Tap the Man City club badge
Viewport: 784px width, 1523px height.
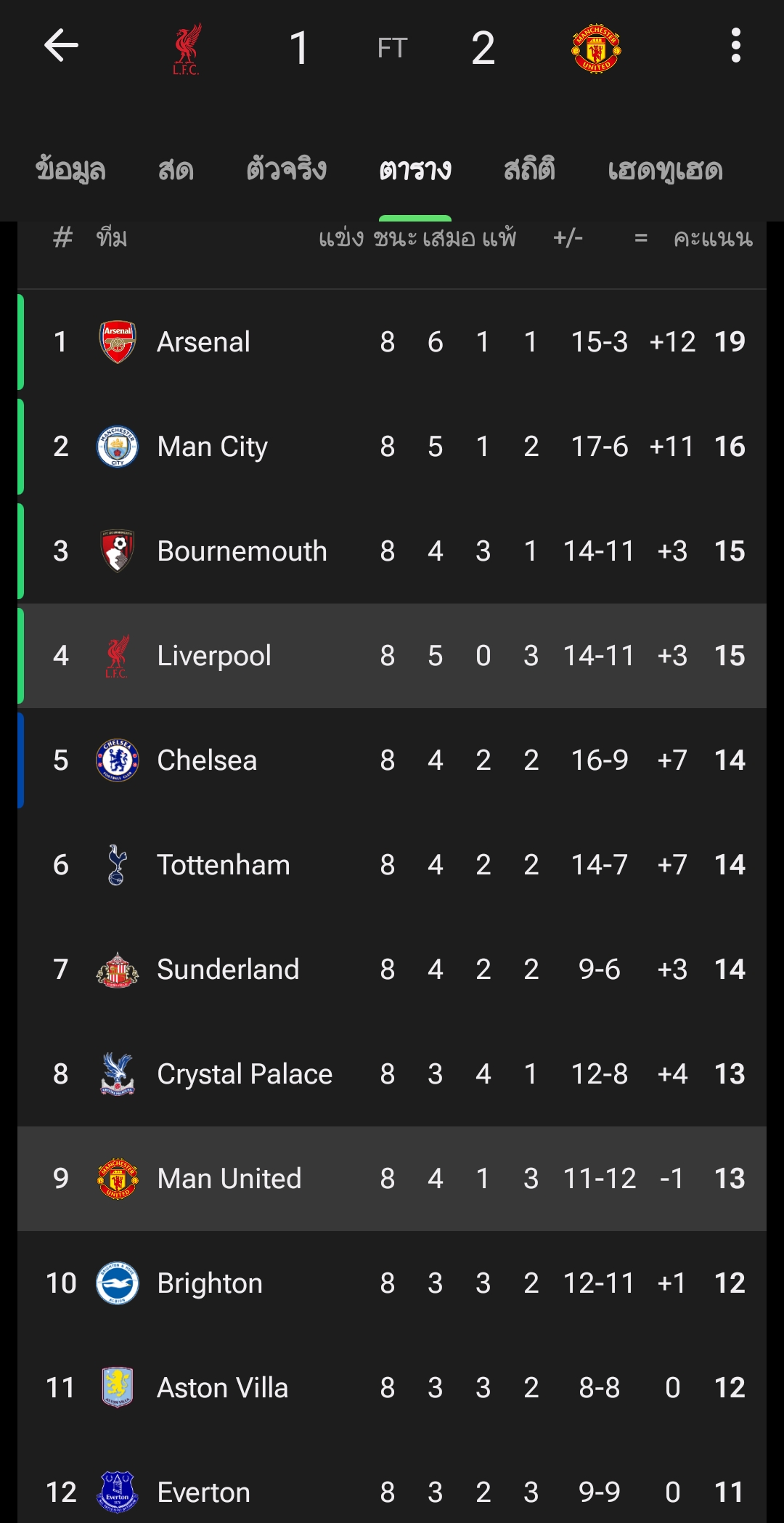(118, 447)
